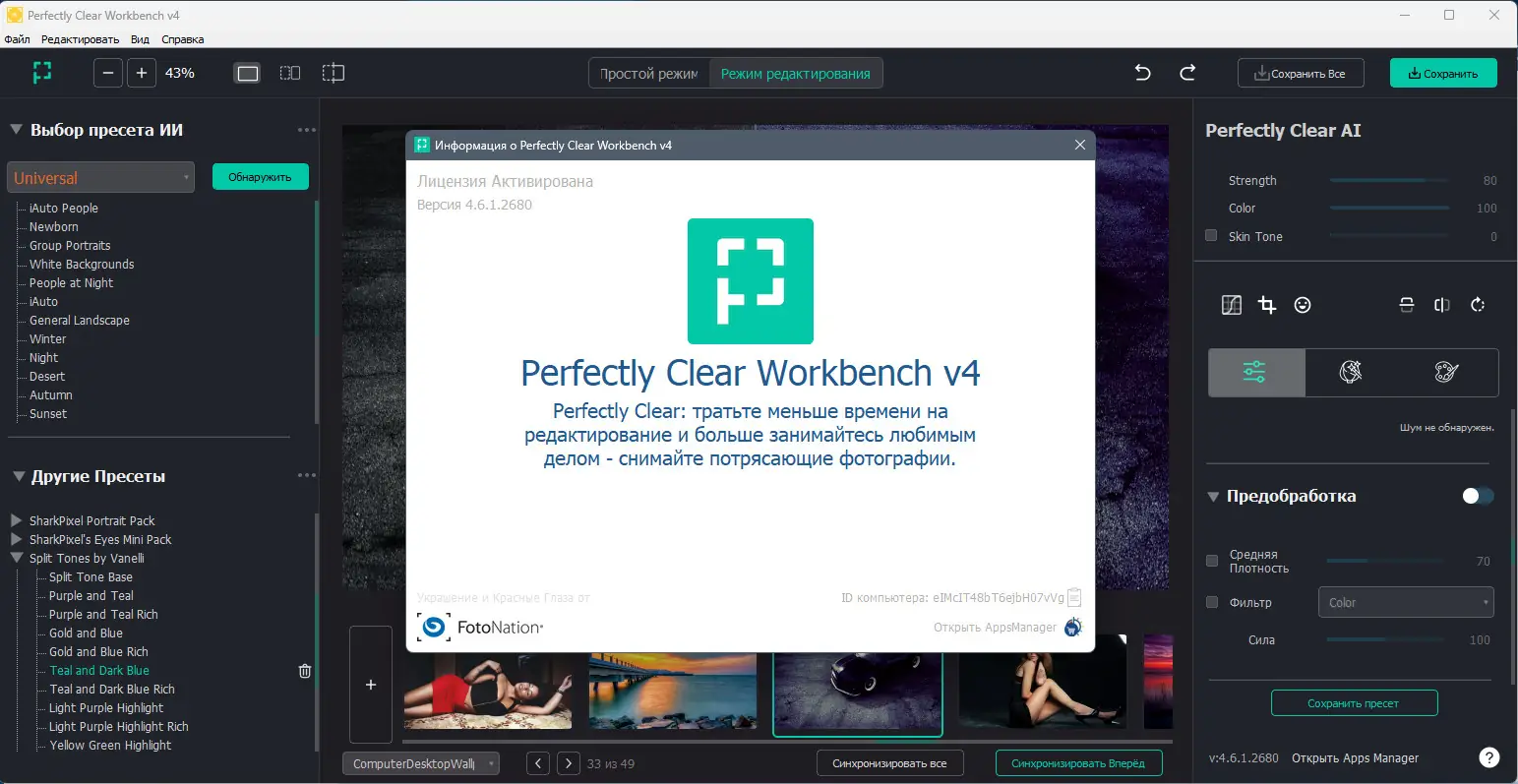Click the rotate image icon
This screenshot has width=1518, height=784.
point(1478,305)
